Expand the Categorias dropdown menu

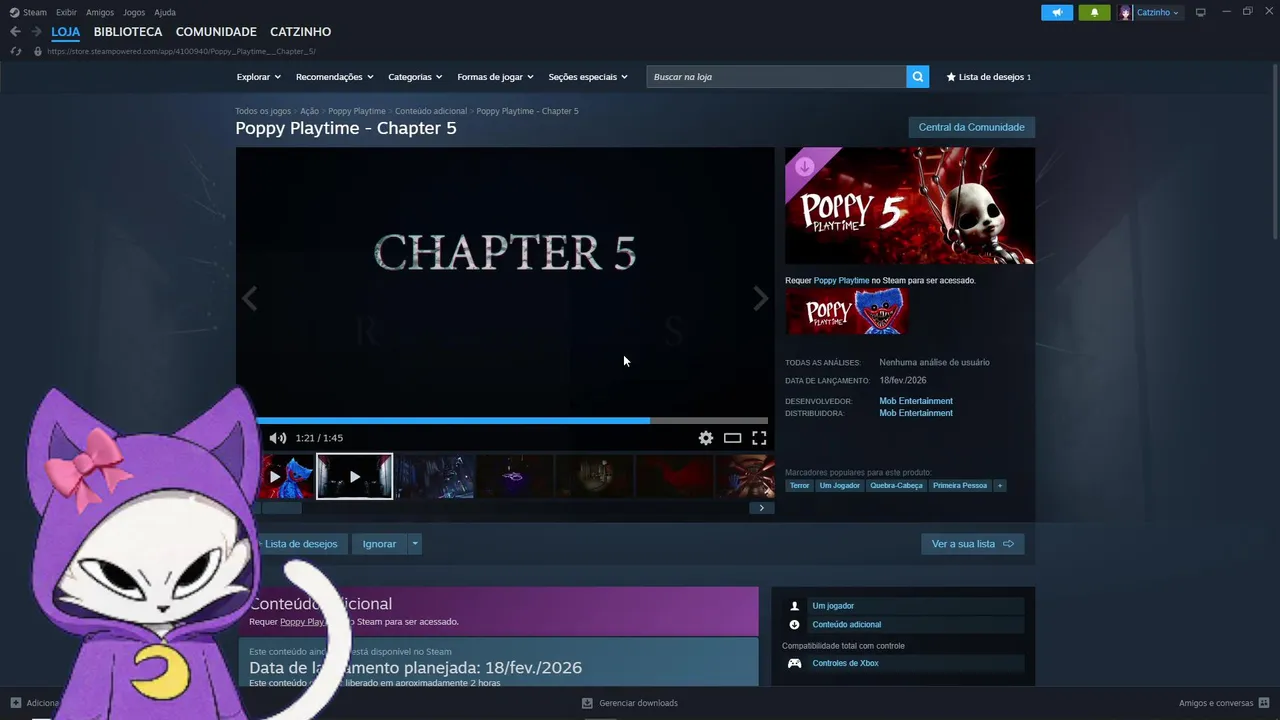pos(415,77)
